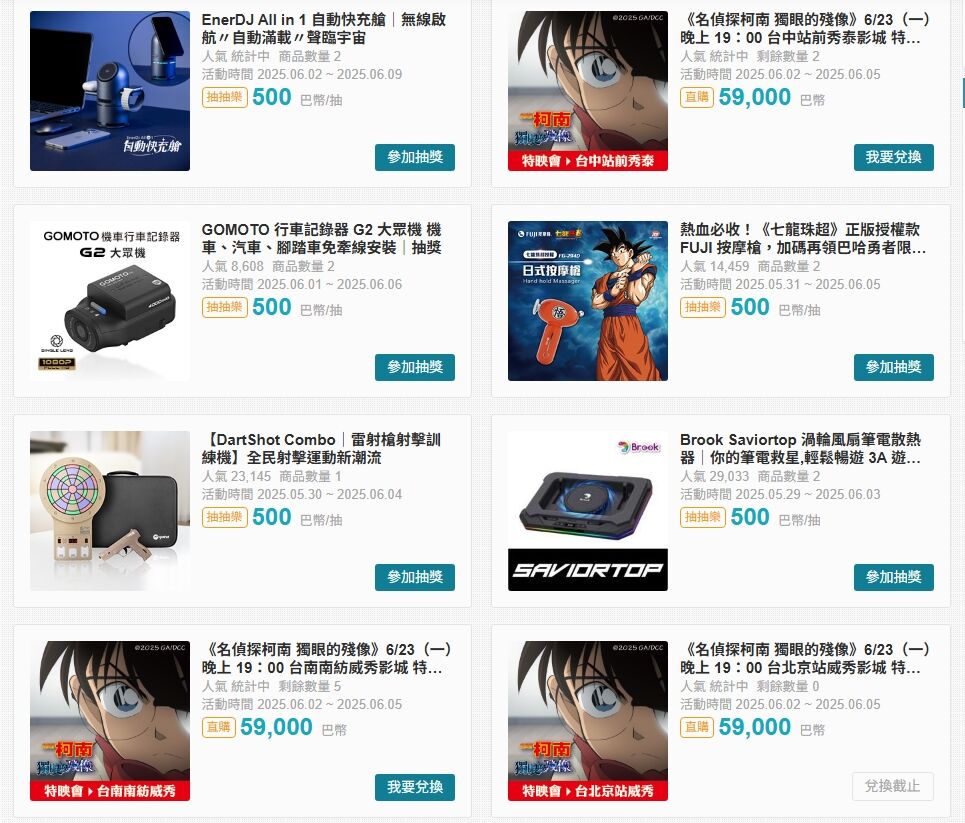Open the GOMOTO 行車記錄器 G2 title link
This screenshot has width=965, height=823.
point(322,238)
